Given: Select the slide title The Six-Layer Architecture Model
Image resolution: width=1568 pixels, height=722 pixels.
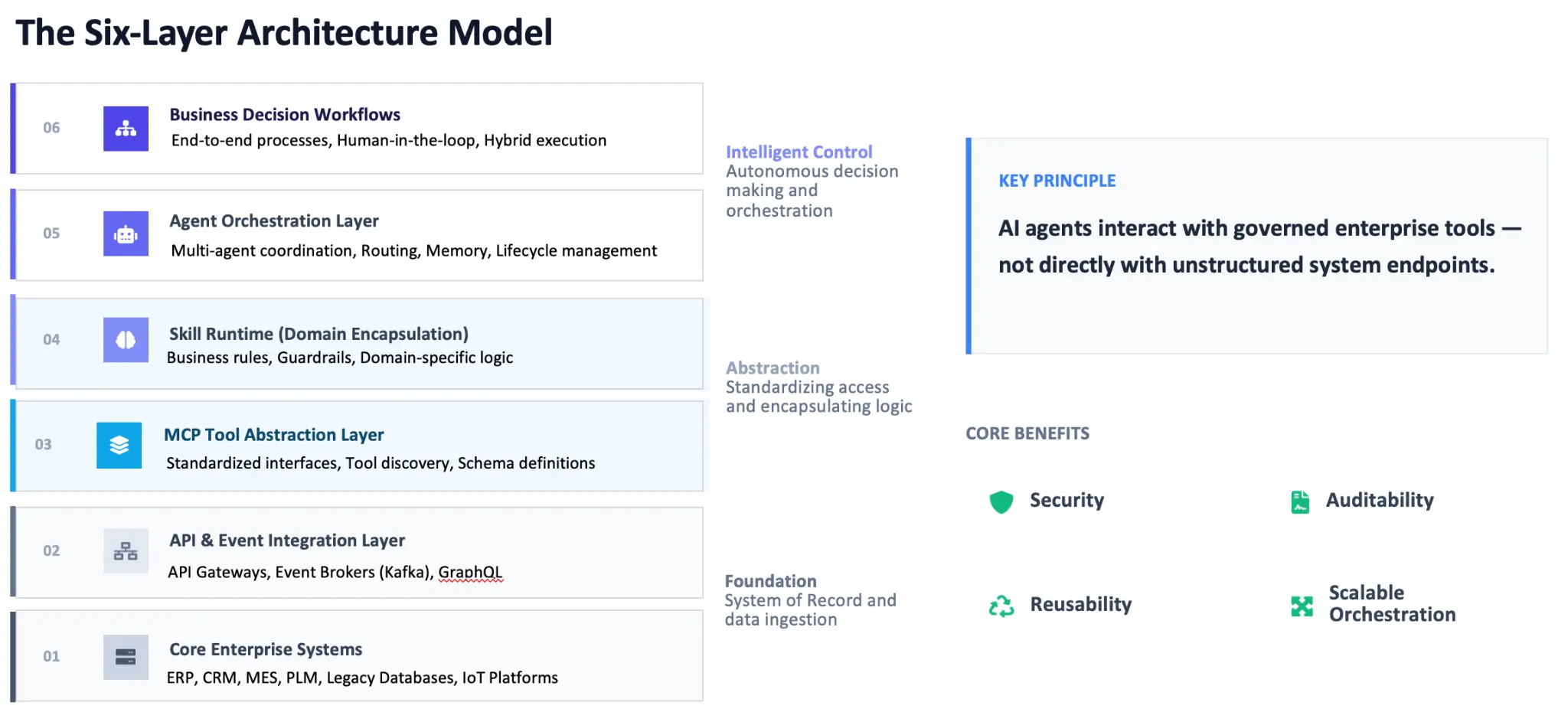Looking at the screenshot, I should coord(283,33).
